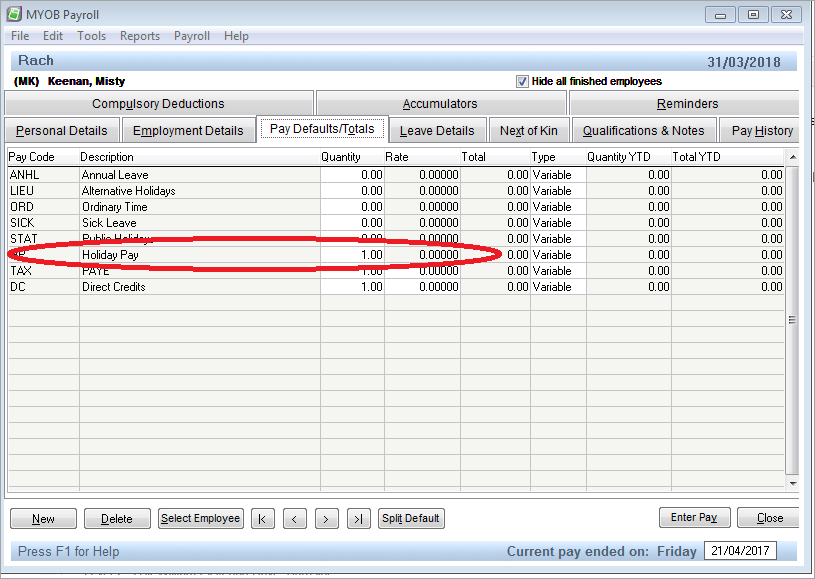Image resolution: width=815 pixels, height=579 pixels.
Task: Toggle Hide all finished employees checkbox
Action: [x=522, y=82]
